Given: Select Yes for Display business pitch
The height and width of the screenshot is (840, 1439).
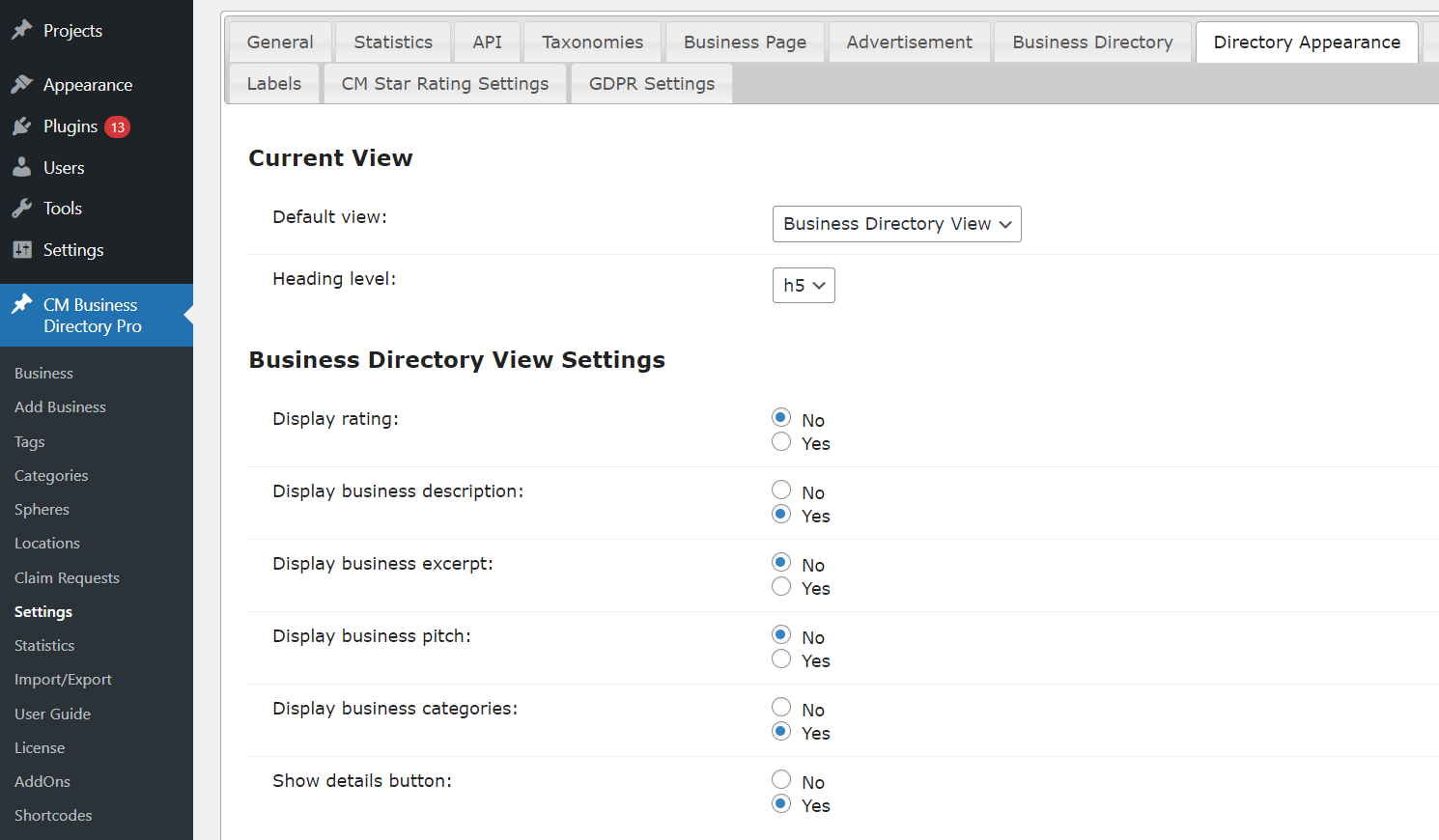Looking at the screenshot, I should 781,659.
